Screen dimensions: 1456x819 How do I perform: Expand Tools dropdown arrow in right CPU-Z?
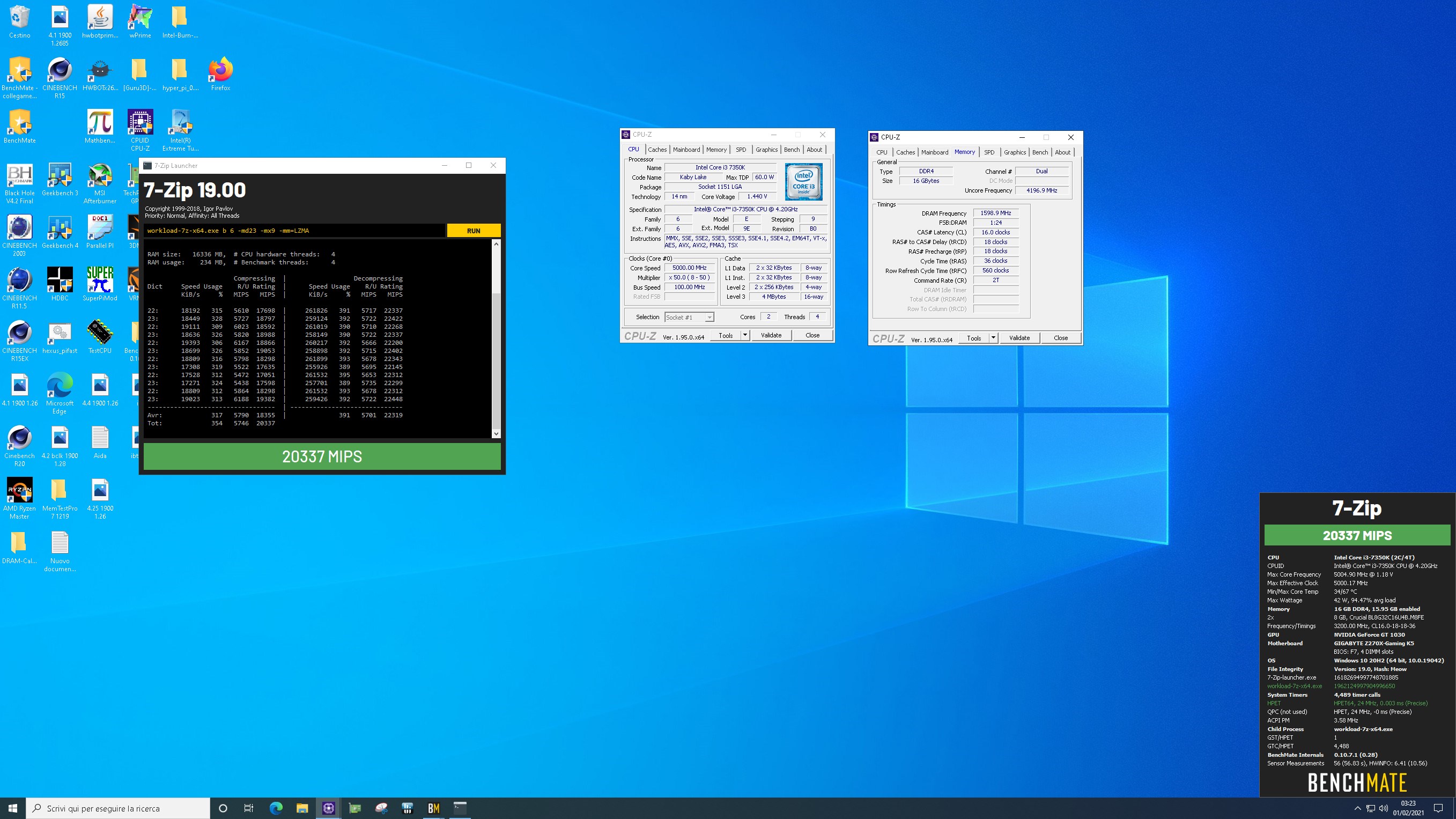pyautogui.click(x=993, y=338)
